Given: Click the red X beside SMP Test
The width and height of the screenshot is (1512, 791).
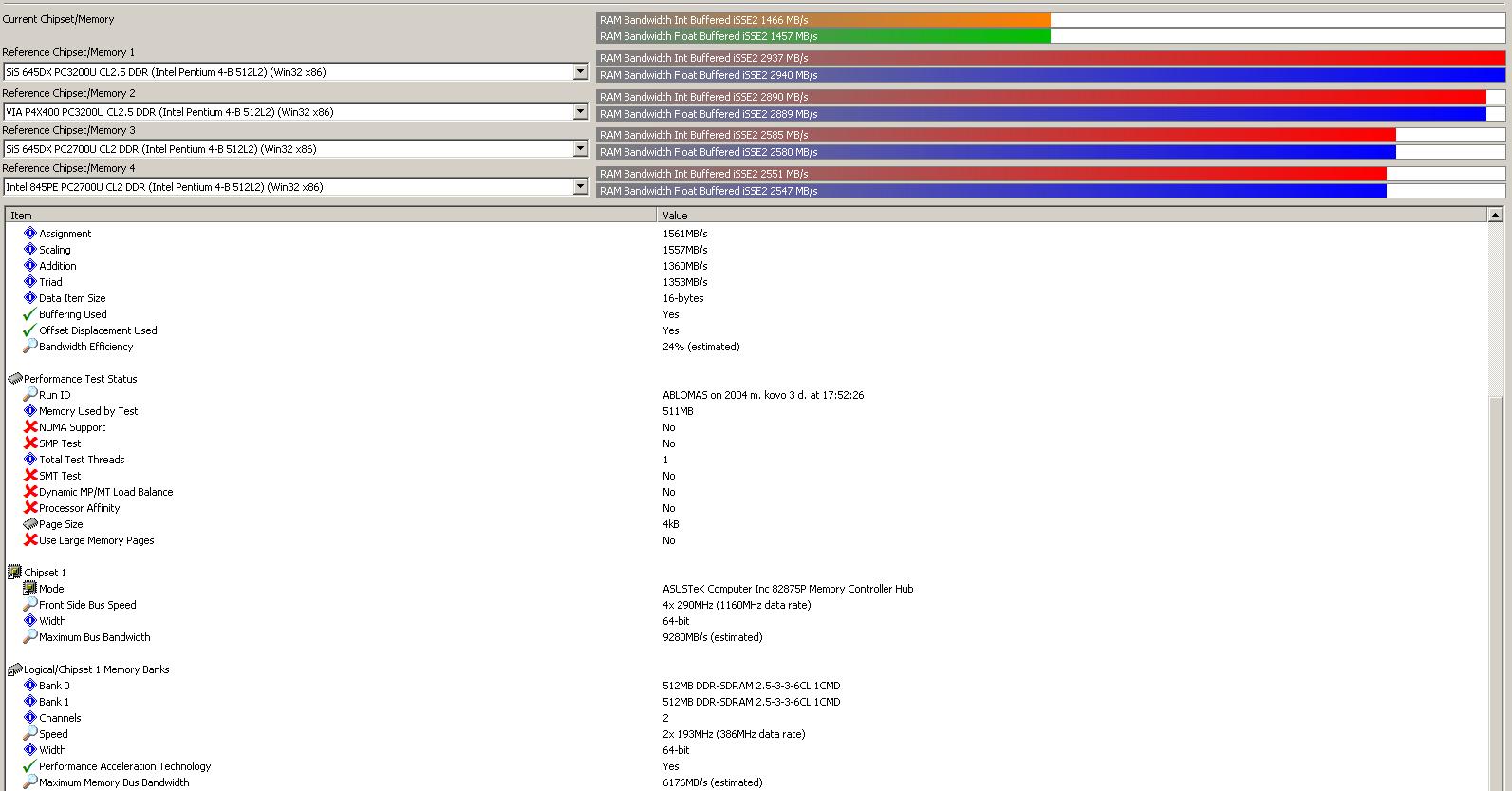Looking at the screenshot, I should point(29,443).
